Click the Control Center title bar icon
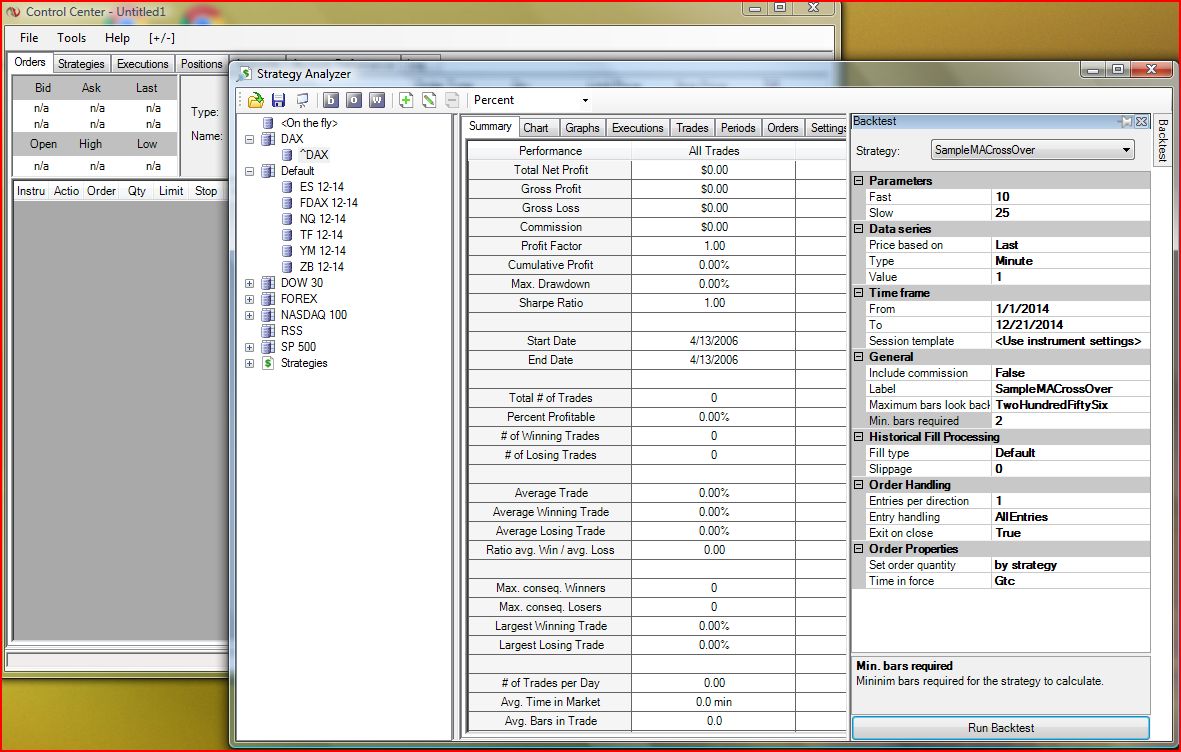 pyautogui.click(x=13, y=11)
